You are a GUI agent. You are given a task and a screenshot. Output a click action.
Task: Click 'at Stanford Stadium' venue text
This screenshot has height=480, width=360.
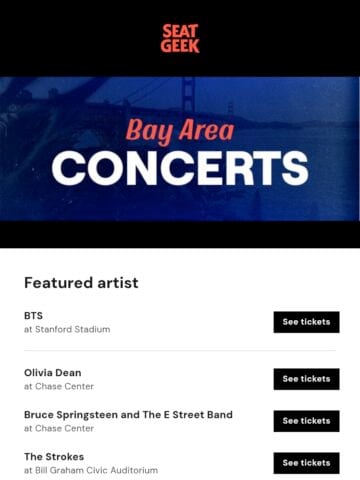[x=67, y=329]
